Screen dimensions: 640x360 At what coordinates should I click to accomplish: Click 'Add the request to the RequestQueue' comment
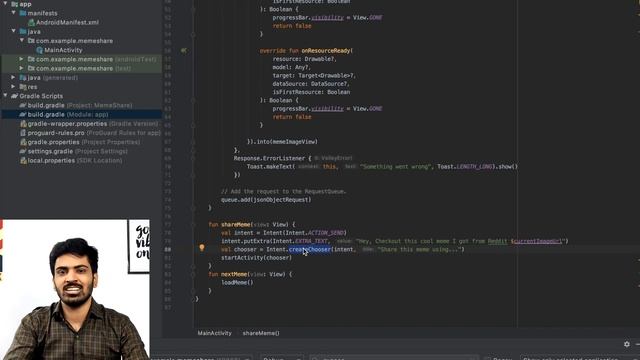(283, 191)
